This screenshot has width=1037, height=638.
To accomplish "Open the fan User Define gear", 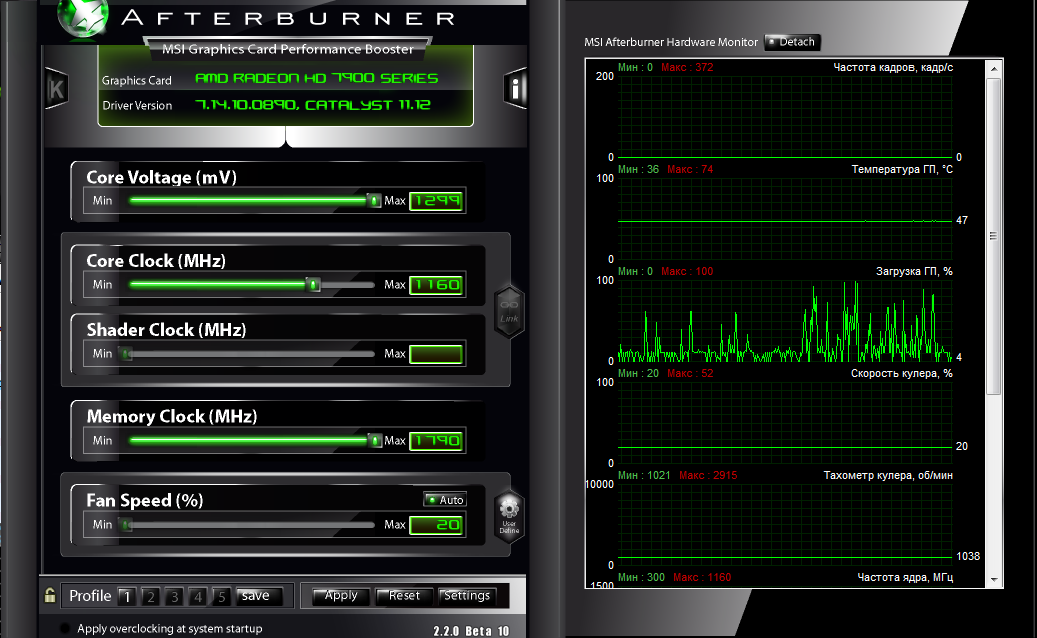I will [x=509, y=516].
